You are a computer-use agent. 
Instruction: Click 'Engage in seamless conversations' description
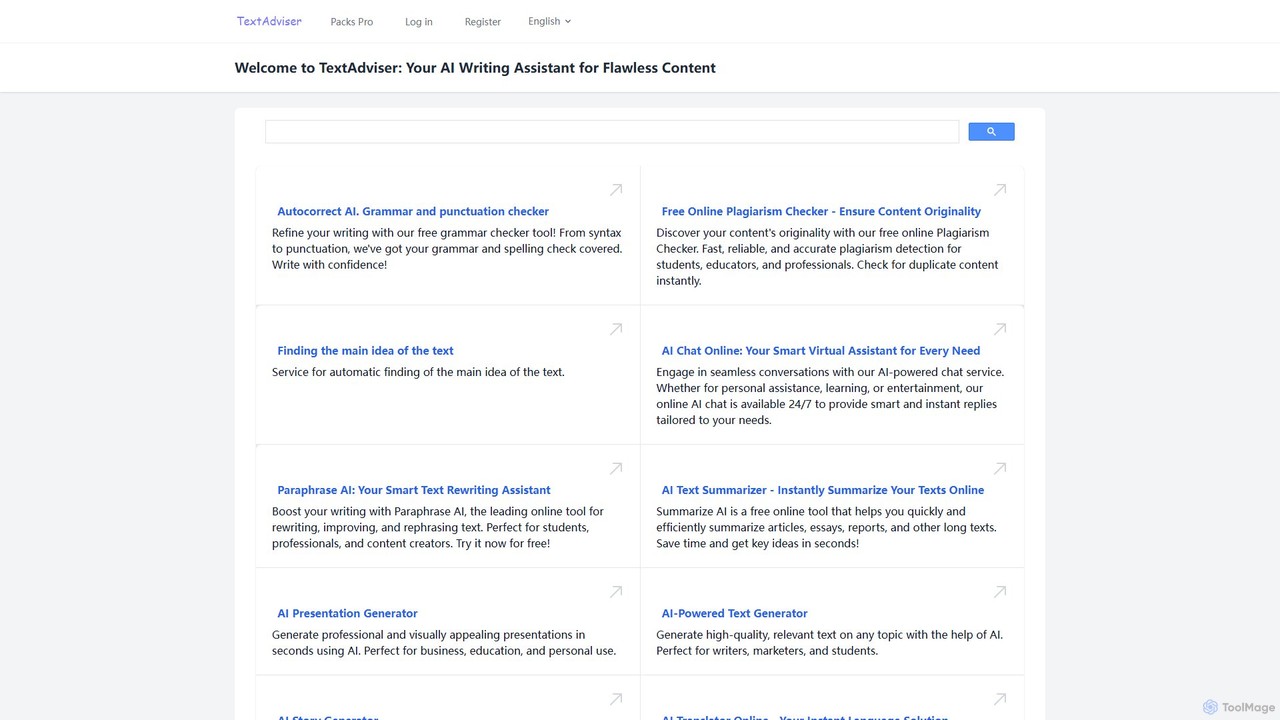pos(830,396)
